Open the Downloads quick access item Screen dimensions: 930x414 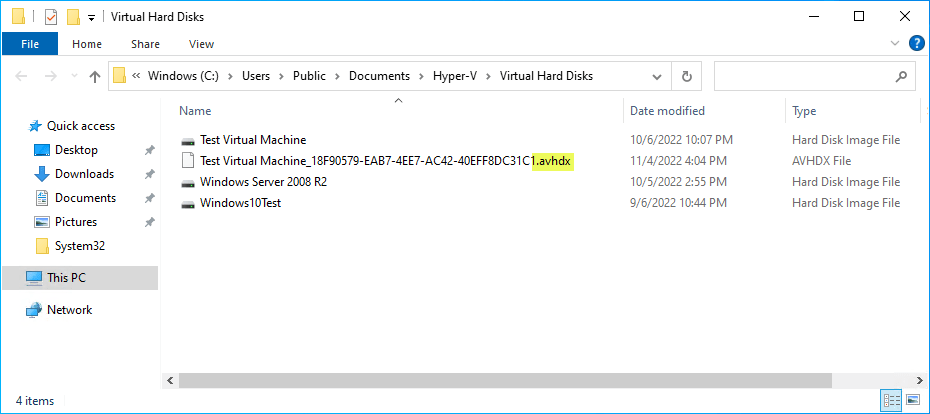tap(84, 174)
